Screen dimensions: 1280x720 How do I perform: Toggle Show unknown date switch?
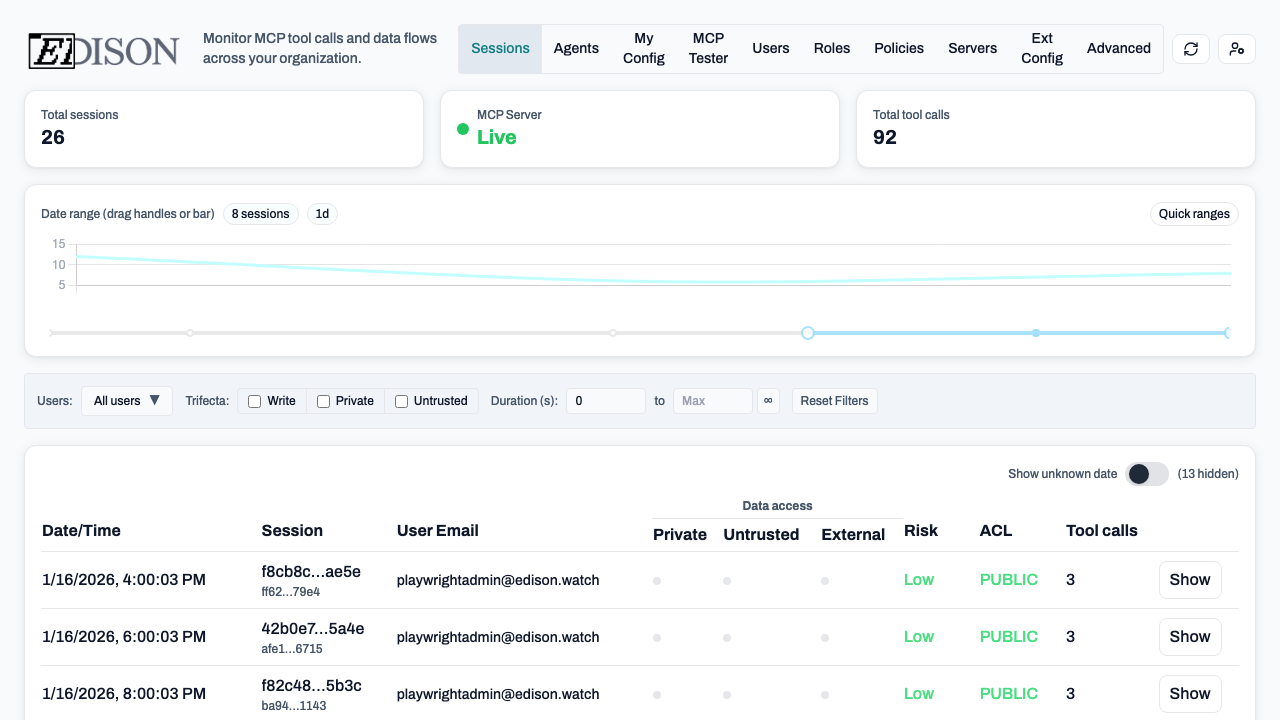click(x=1147, y=474)
